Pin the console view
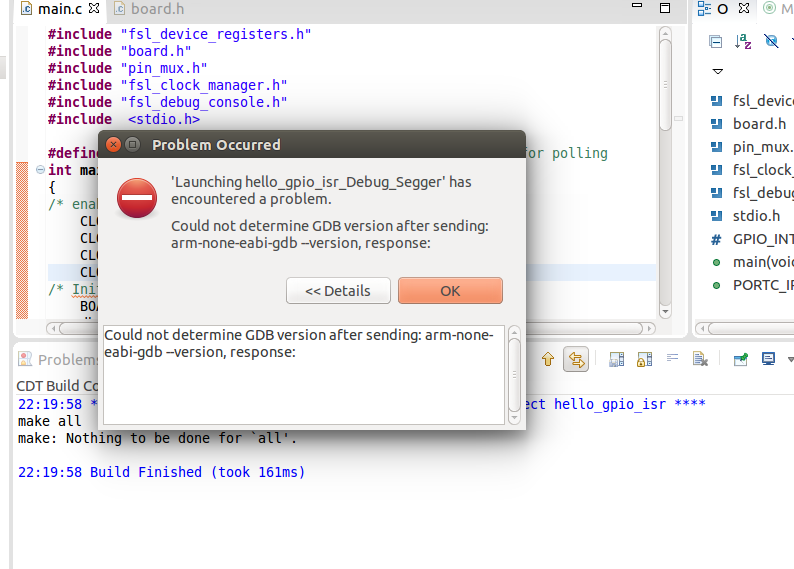Viewport: 794px width, 569px height. pyautogui.click(x=740, y=359)
